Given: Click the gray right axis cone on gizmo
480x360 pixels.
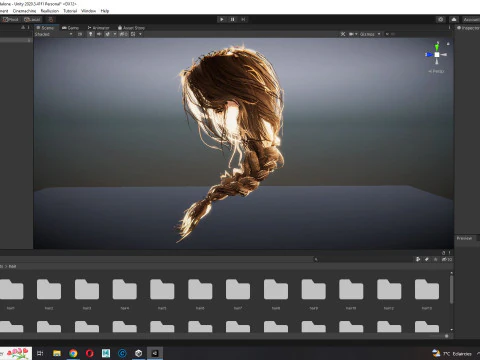Looking at the screenshot, I should point(444,54).
